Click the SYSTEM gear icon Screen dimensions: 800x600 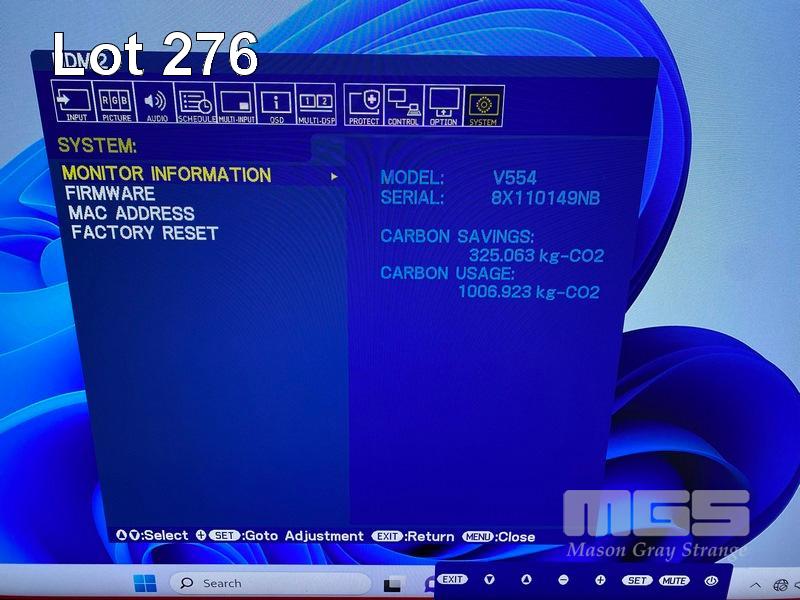click(x=484, y=105)
